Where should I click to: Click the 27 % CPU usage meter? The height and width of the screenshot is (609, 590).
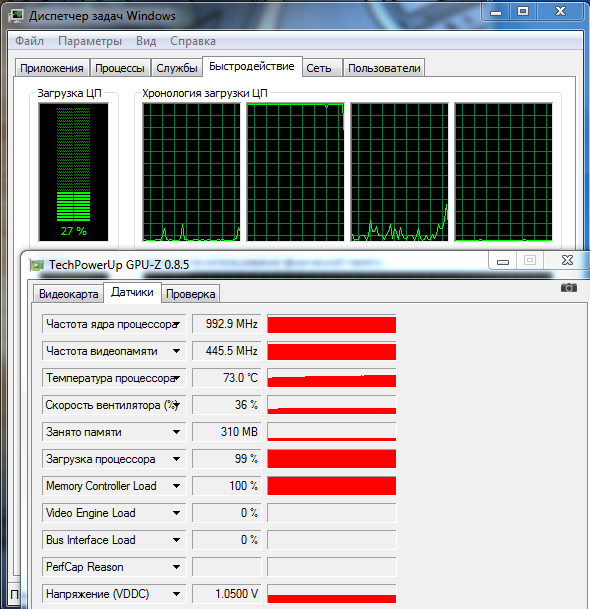(x=73, y=172)
